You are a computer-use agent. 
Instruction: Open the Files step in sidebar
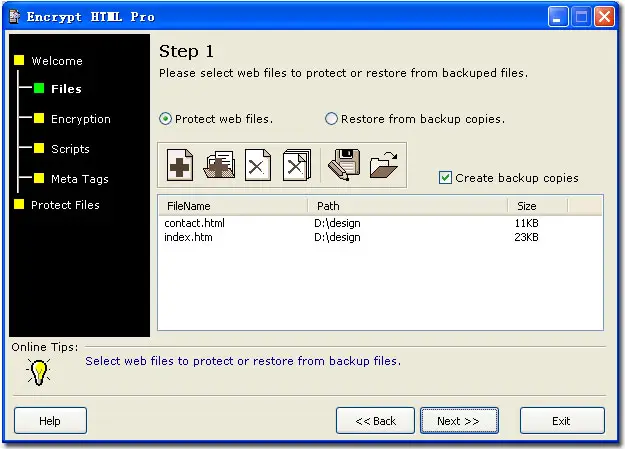[x=66, y=89]
